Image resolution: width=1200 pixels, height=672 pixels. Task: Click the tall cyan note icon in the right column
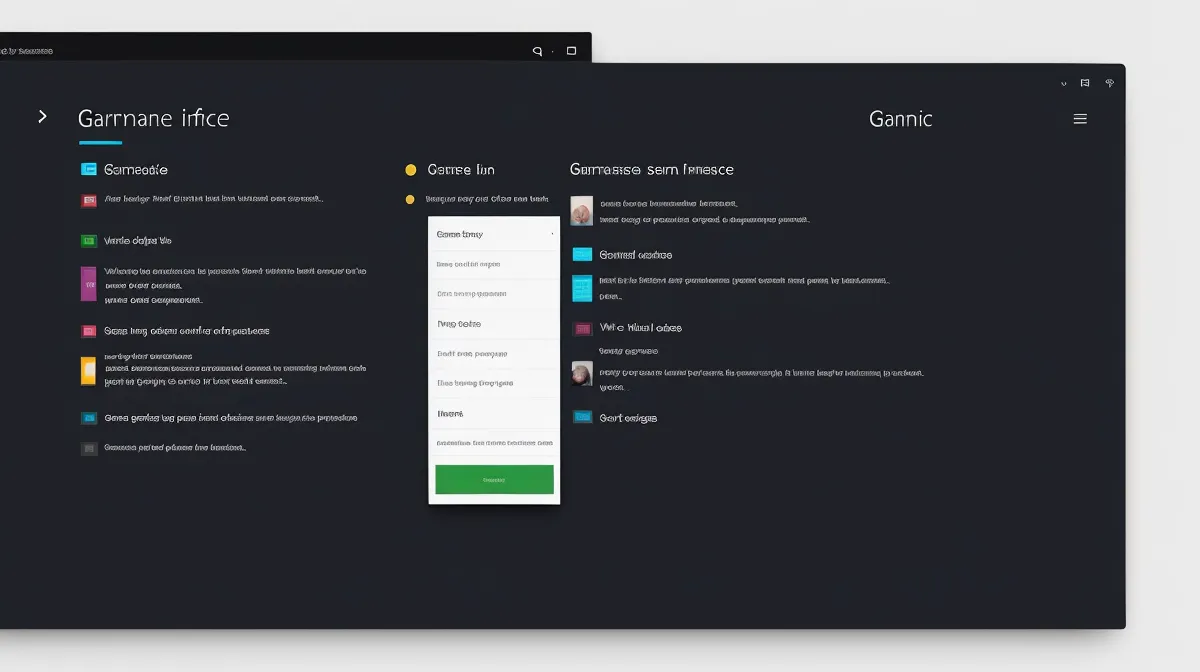(582, 288)
